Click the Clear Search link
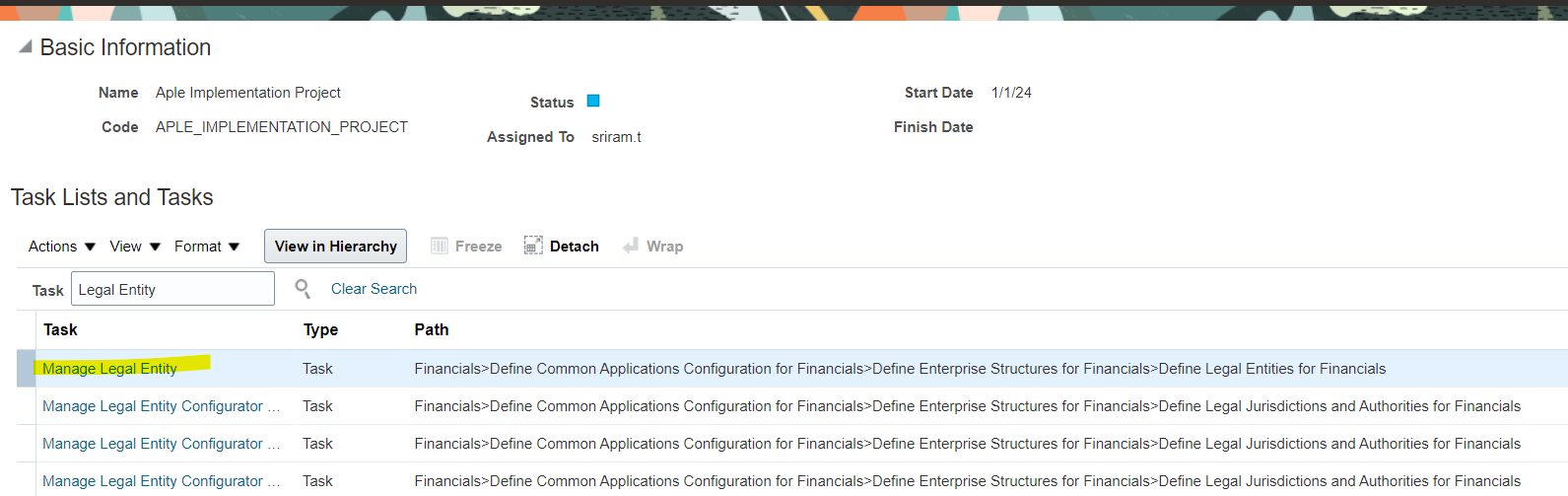This screenshot has height=496, width=1568. tap(374, 289)
